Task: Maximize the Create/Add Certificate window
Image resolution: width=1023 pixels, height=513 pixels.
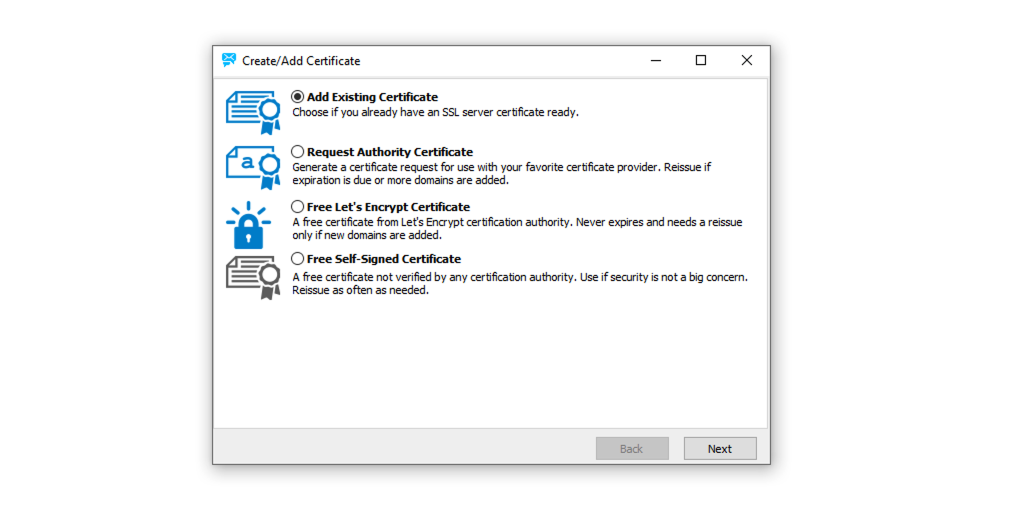Action: point(701,60)
